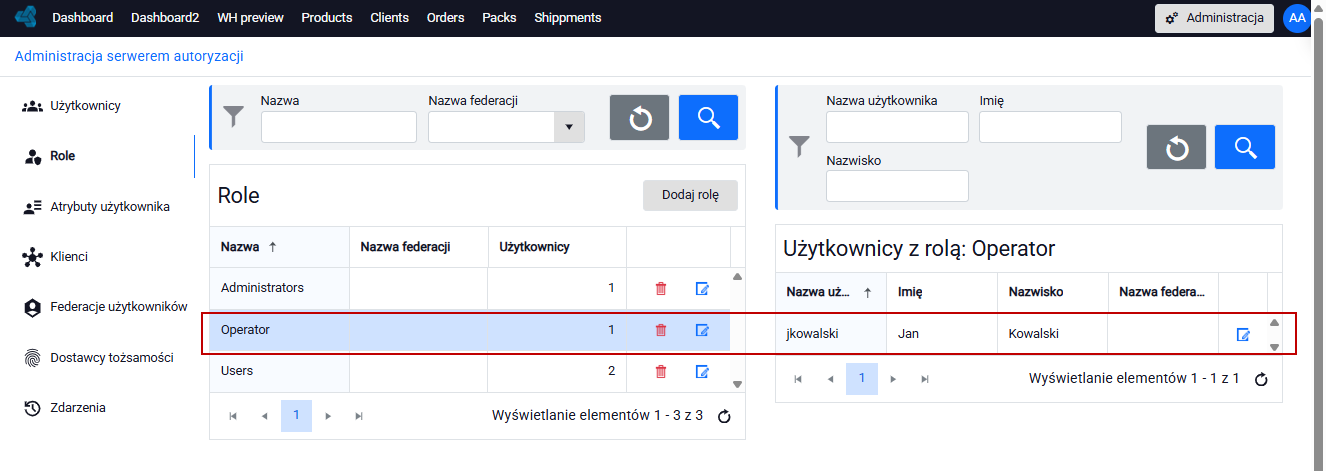Open Products in the top navigation
The width and height of the screenshot is (1326, 471).
[327, 18]
